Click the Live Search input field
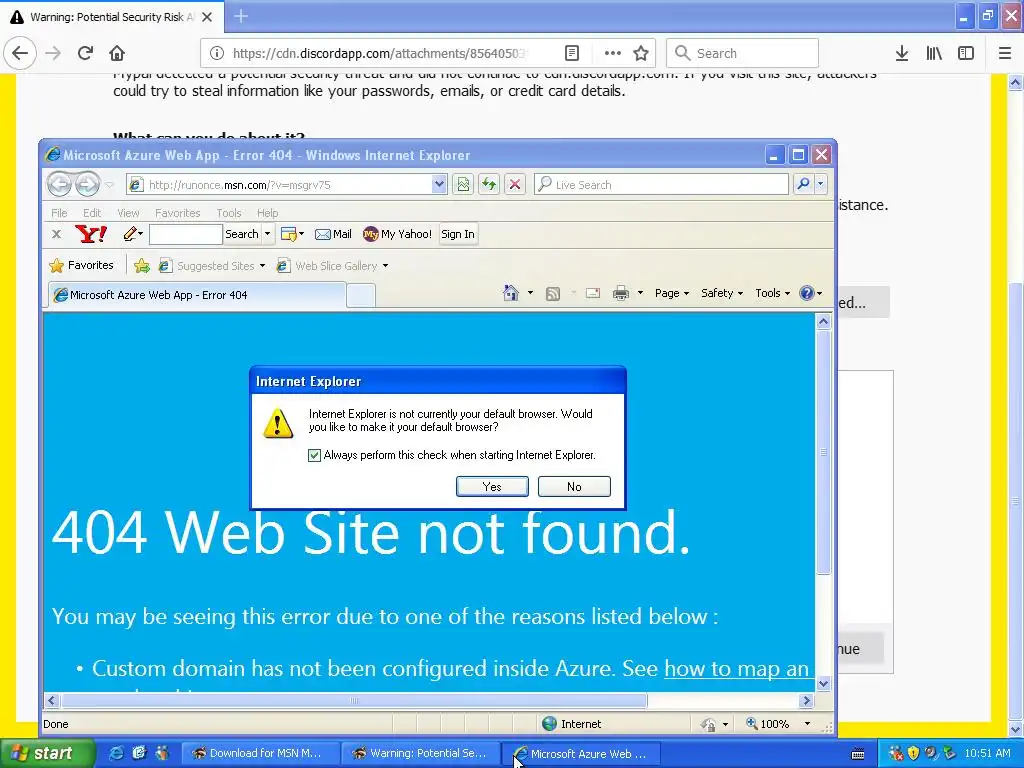The height and width of the screenshot is (768, 1024). pyautogui.click(x=669, y=185)
